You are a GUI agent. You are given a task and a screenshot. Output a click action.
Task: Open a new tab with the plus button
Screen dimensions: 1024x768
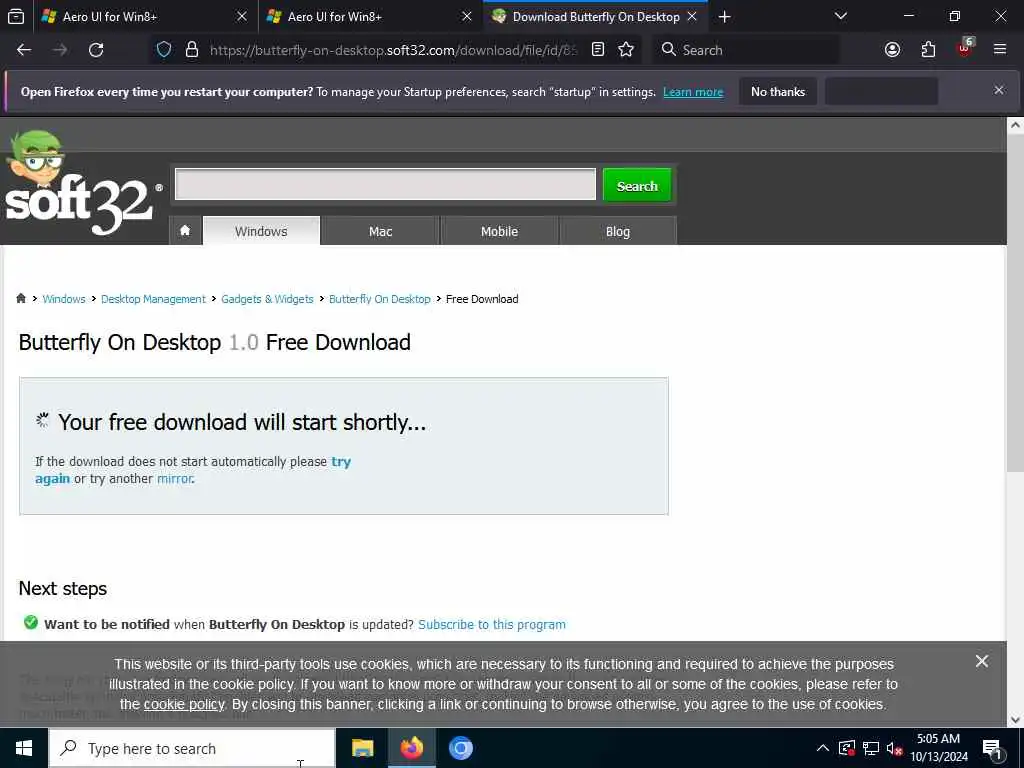click(x=724, y=17)
